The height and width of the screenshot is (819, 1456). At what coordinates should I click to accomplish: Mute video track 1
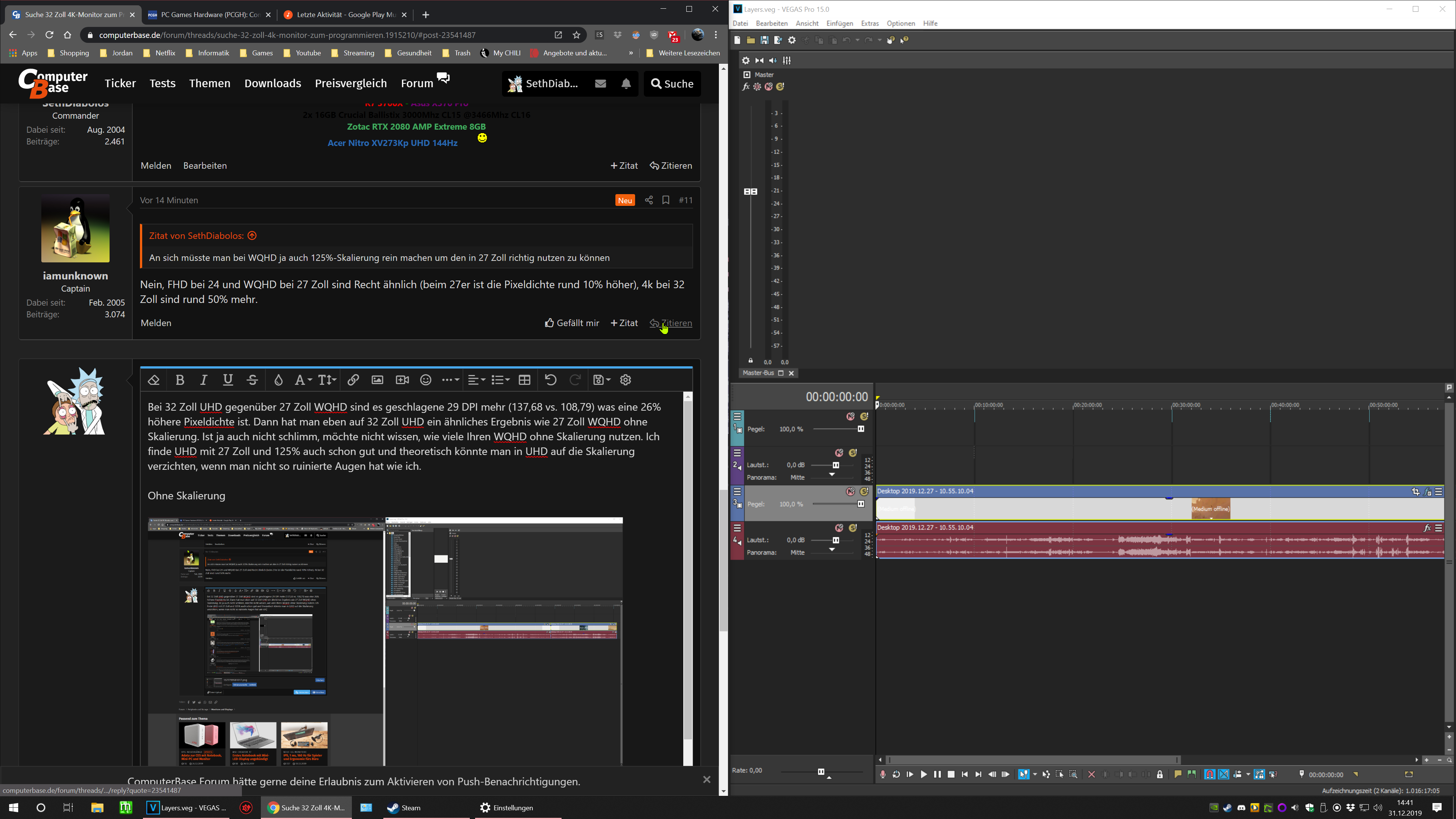(850, 417)
